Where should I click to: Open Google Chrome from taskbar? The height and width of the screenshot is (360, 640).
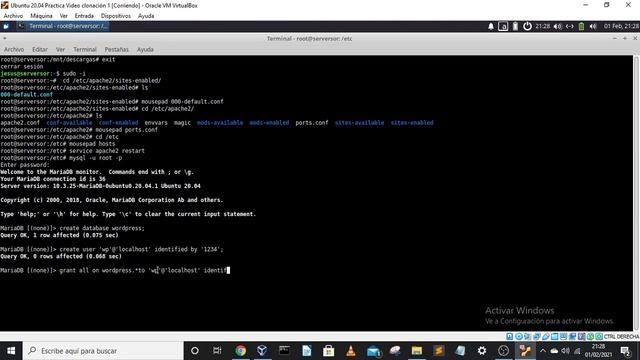click(x=240, y=351)
